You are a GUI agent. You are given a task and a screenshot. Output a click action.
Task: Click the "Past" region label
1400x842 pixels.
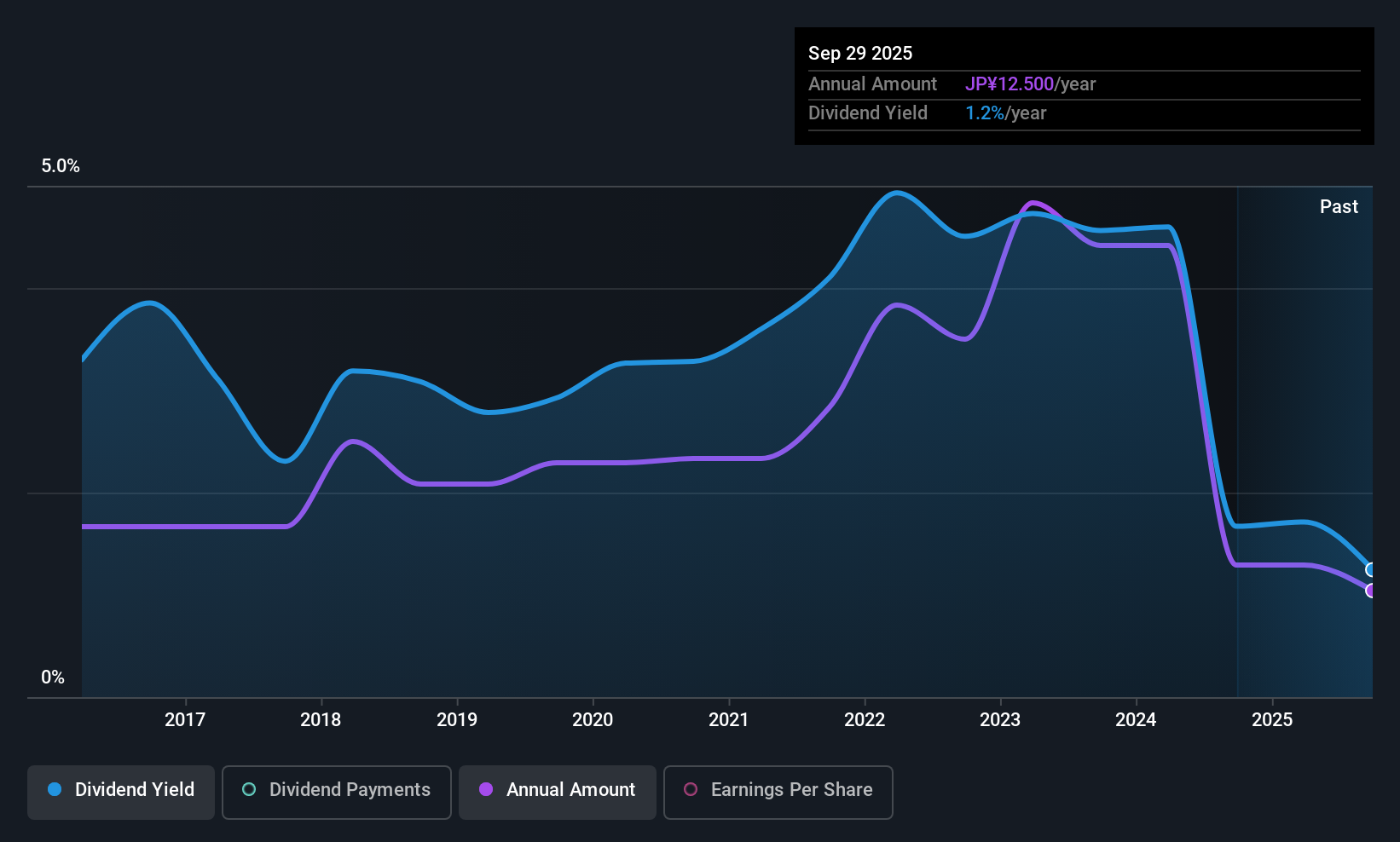tap(1339, 207)
